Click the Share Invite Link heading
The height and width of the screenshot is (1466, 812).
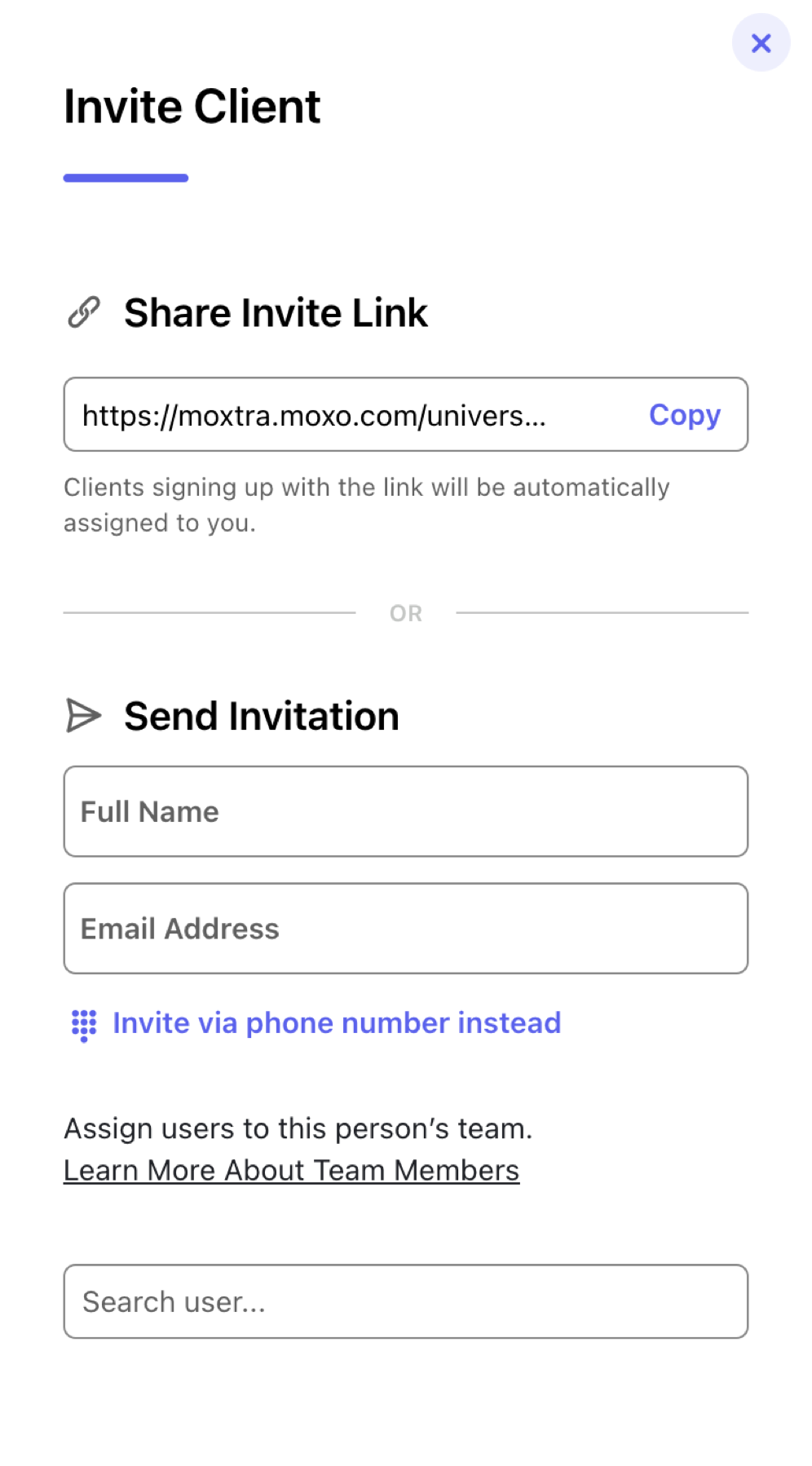[276, 313]
